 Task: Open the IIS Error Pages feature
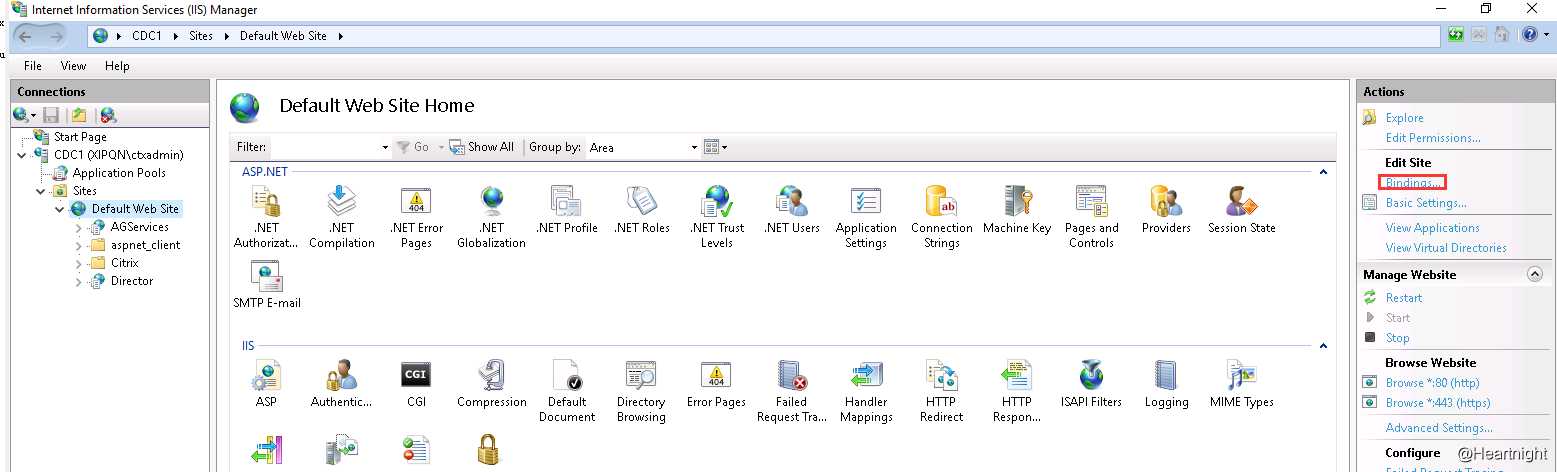tap(716, 384)
